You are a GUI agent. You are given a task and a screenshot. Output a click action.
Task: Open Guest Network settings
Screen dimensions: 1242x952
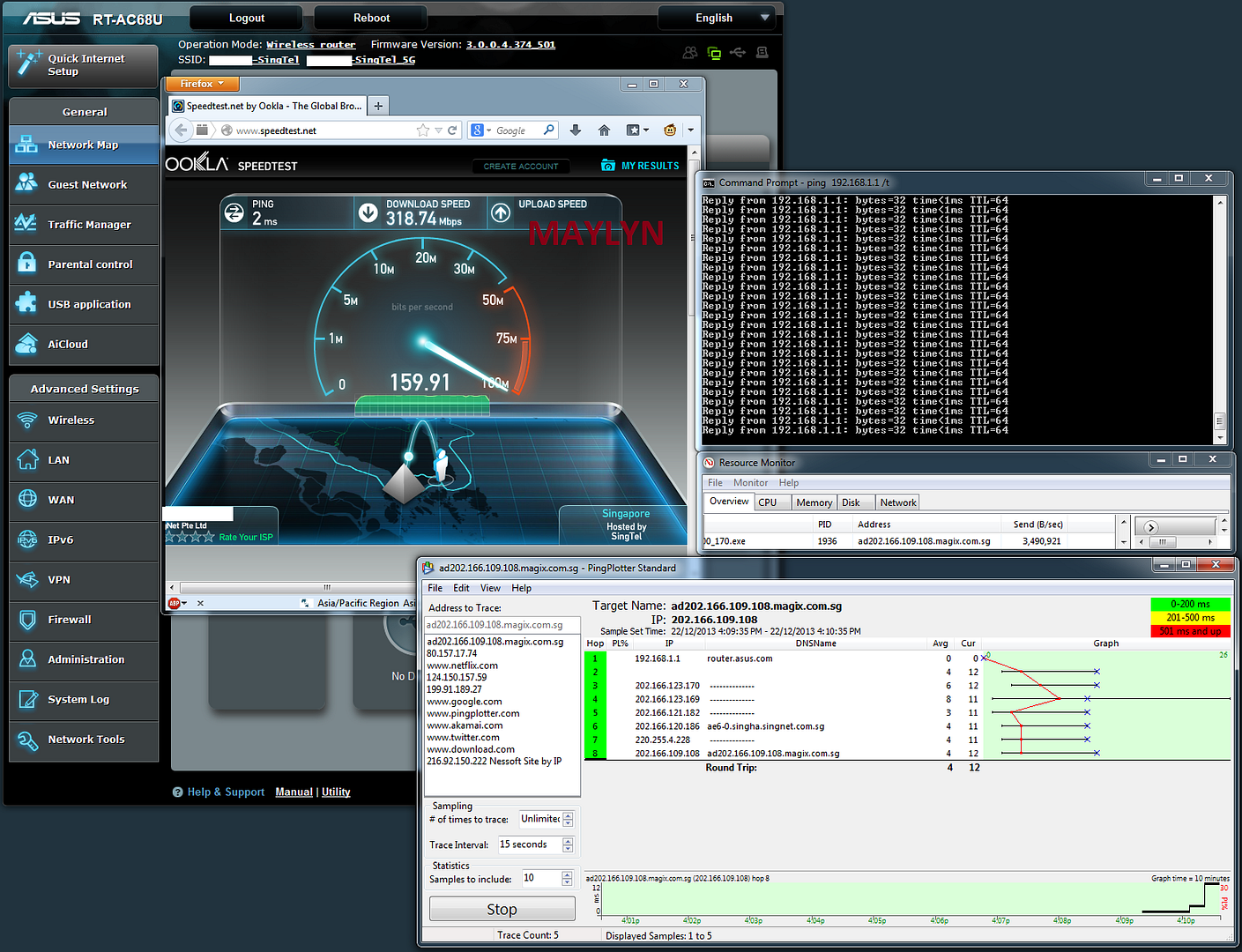click(84, 184)
